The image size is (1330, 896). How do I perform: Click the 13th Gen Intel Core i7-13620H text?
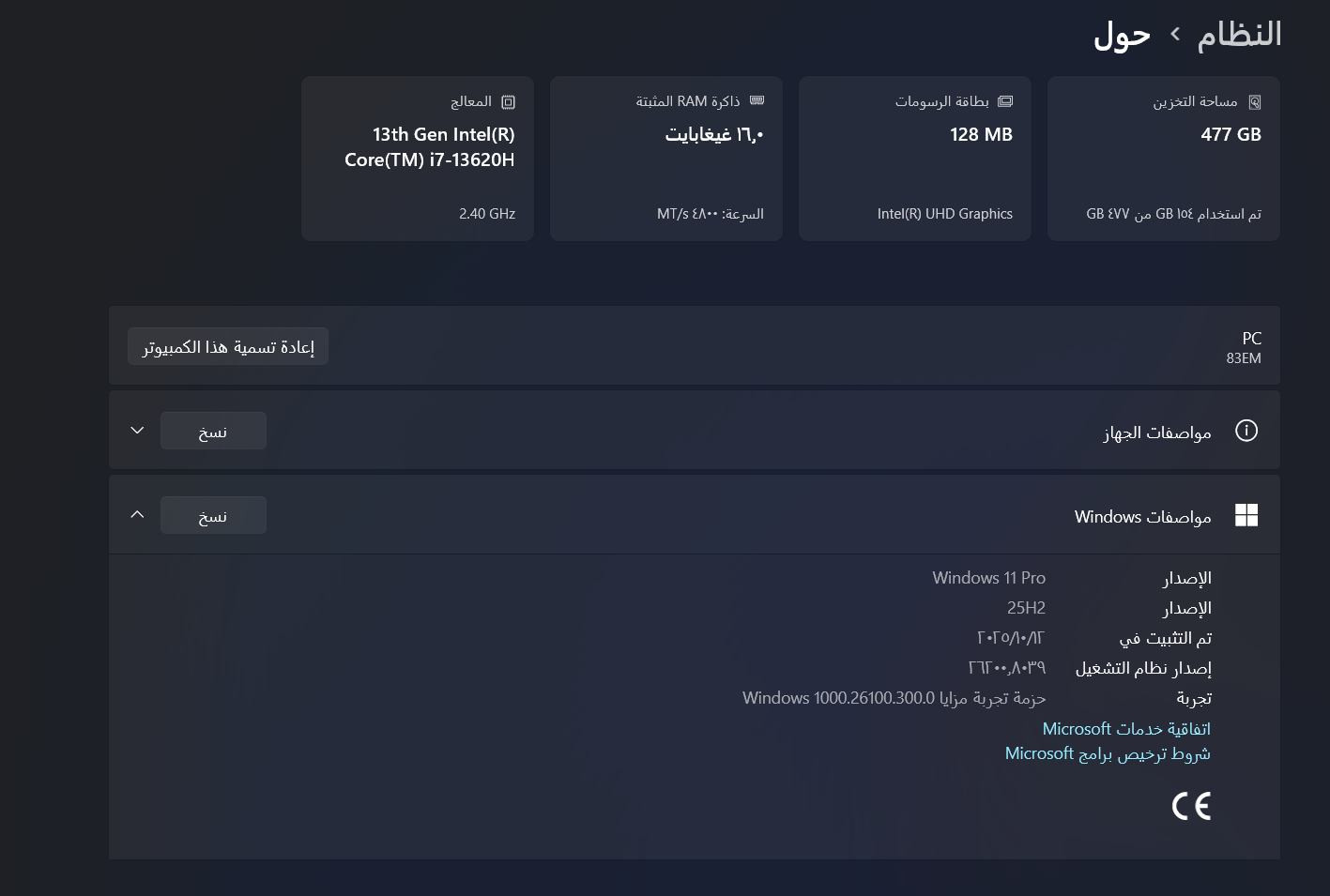pyautogui.click(x=430, y=147)
